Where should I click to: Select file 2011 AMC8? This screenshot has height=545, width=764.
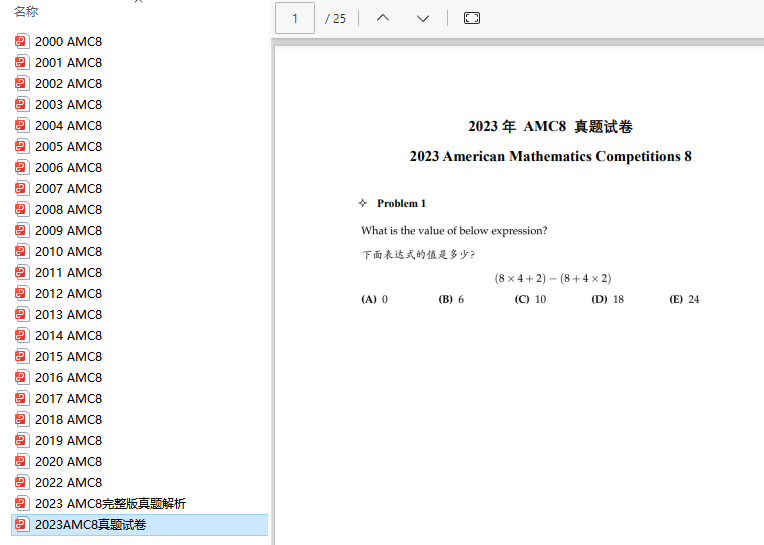point(68,272)
